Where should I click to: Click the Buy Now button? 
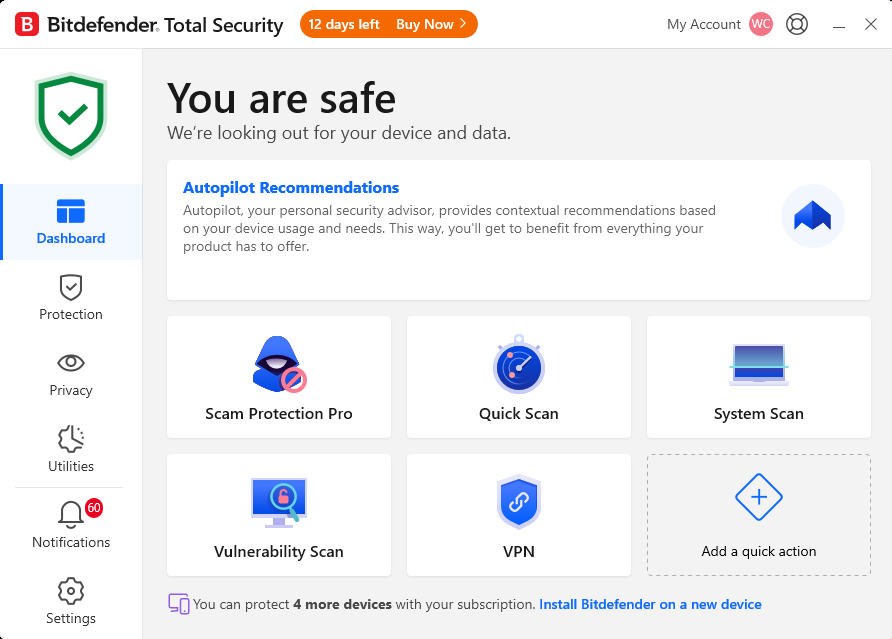click(x=431, y=24)
